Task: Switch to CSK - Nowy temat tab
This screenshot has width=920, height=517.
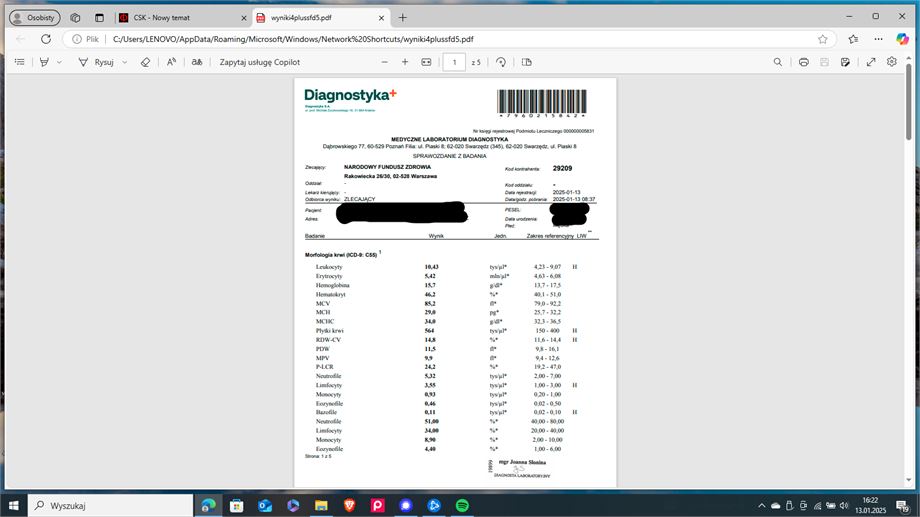Action: click(182, 18)
